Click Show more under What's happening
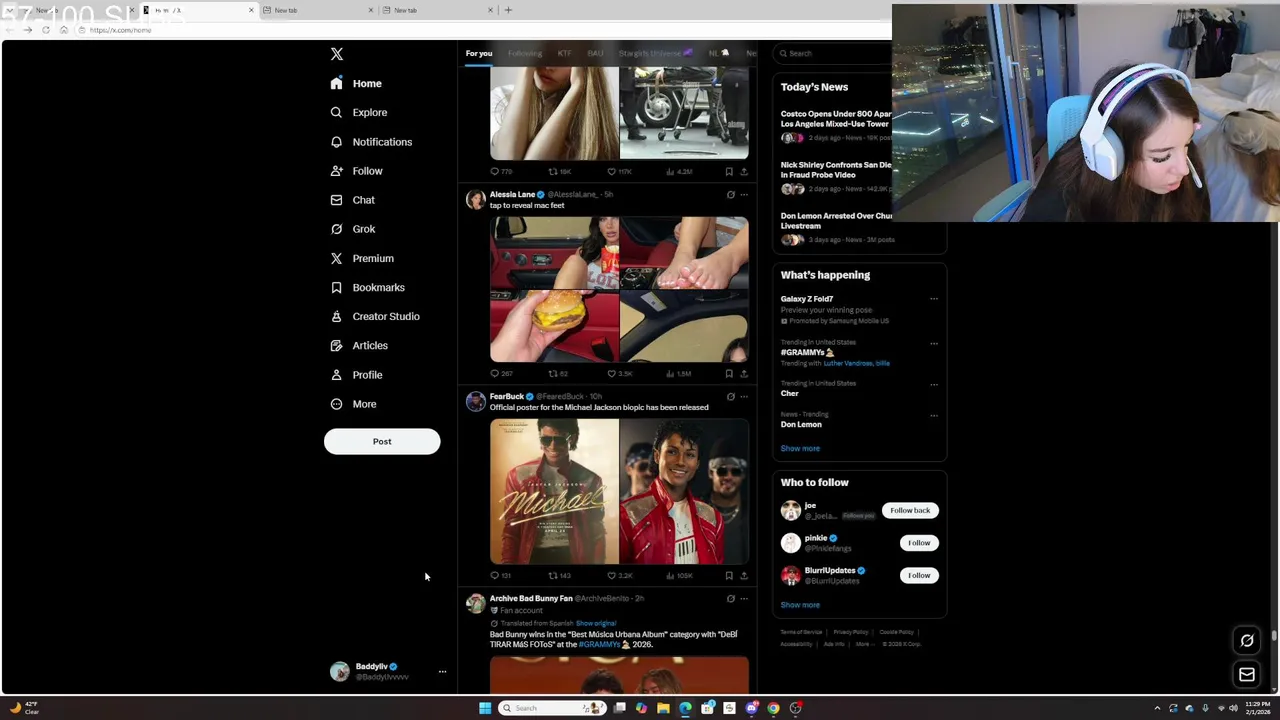The image size is (1280, 720). 800,448
